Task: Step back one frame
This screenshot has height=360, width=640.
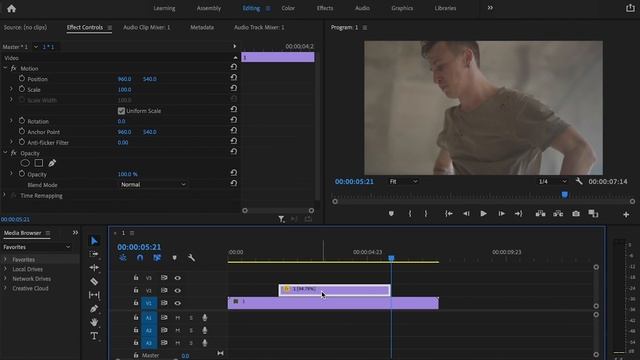Action: 466,213
